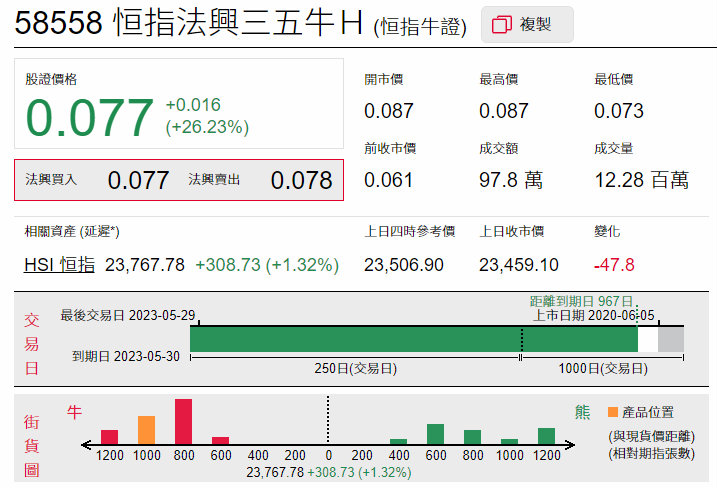Click the 街貨圖 section label
The width and height of the screenshot is (717, 488).
(32, 445)
